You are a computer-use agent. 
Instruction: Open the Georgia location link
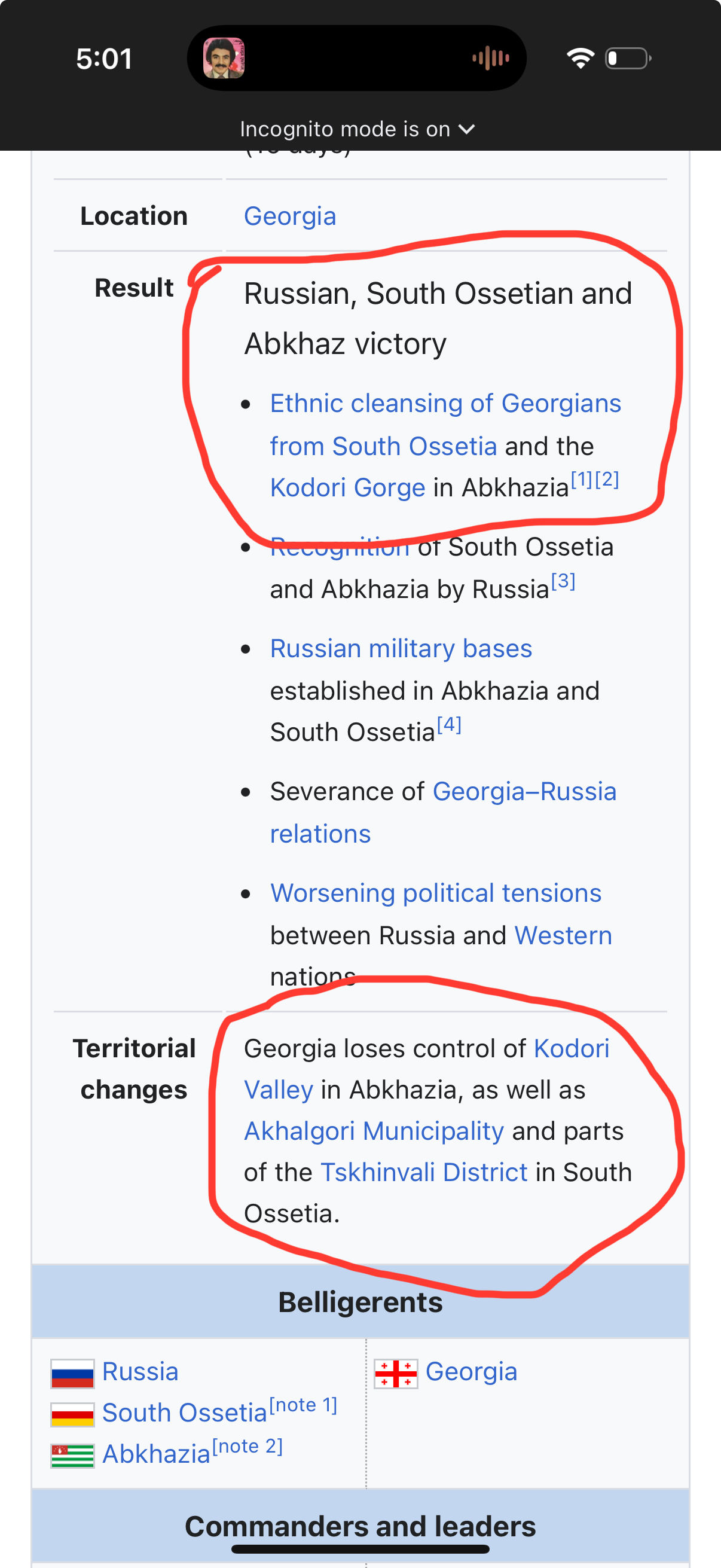(x=289, y=216)
